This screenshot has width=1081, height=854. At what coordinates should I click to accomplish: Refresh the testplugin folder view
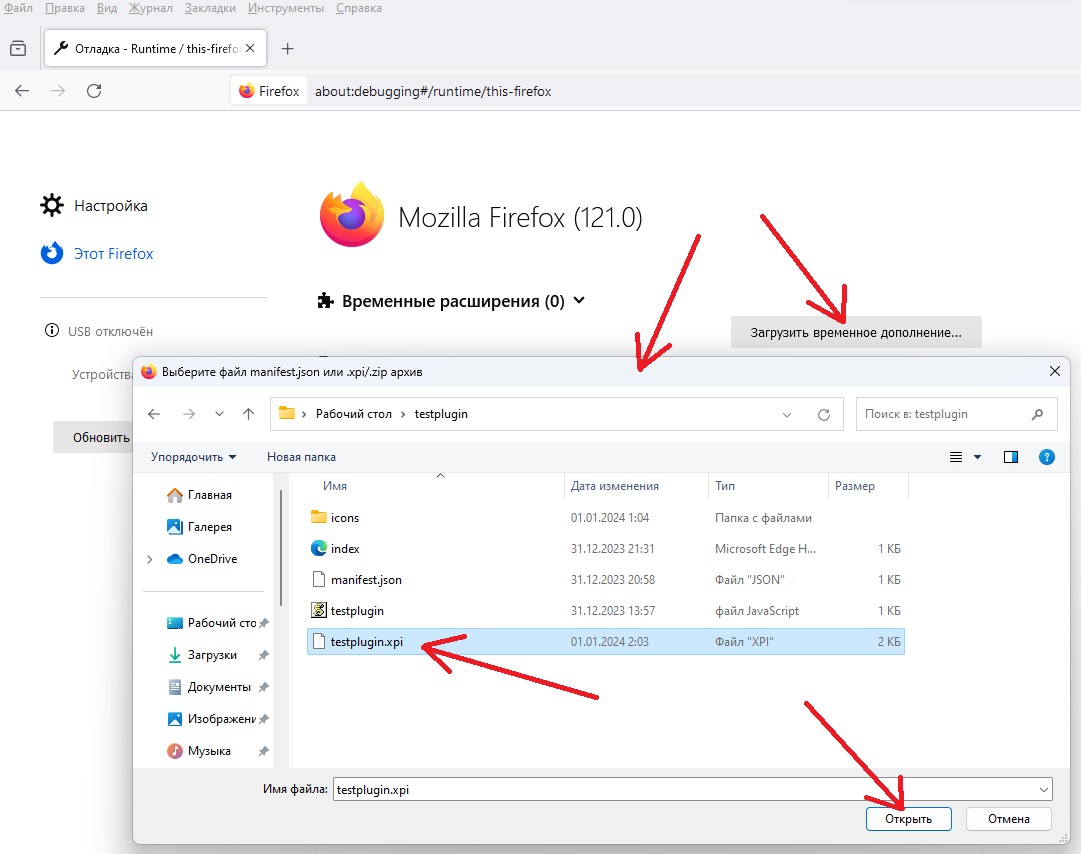[x=824, y=414]
